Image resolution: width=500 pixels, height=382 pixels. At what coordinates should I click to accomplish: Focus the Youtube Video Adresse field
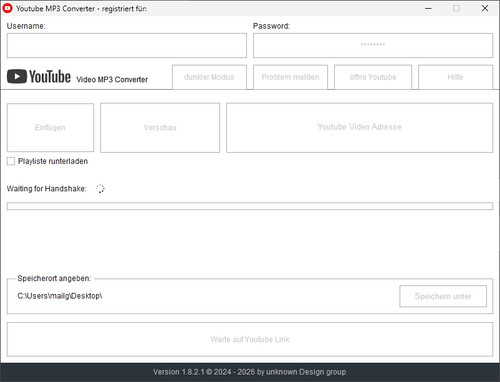(359, 128)
